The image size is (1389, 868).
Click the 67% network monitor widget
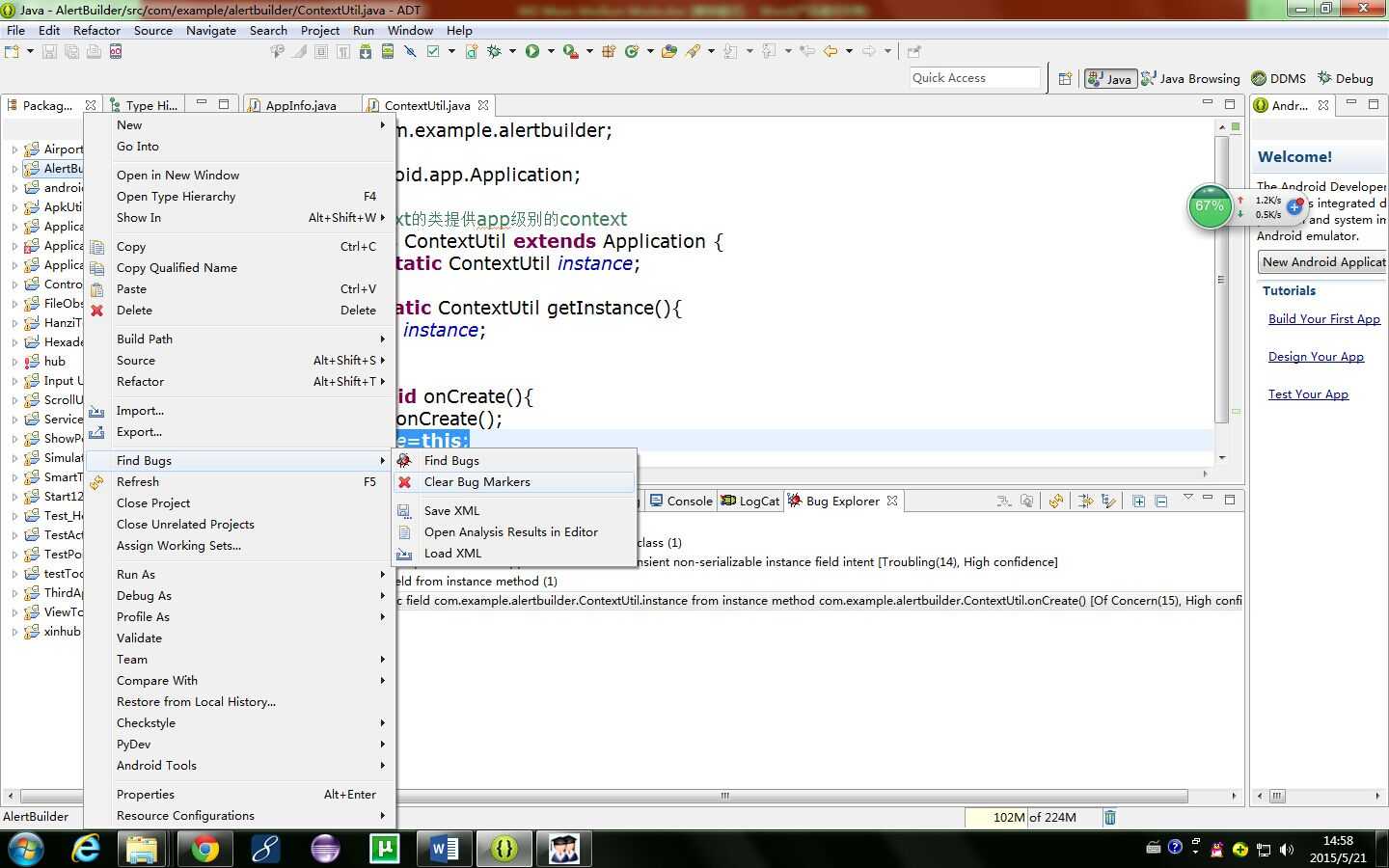pyautogui.click(x=1210, y=206)
